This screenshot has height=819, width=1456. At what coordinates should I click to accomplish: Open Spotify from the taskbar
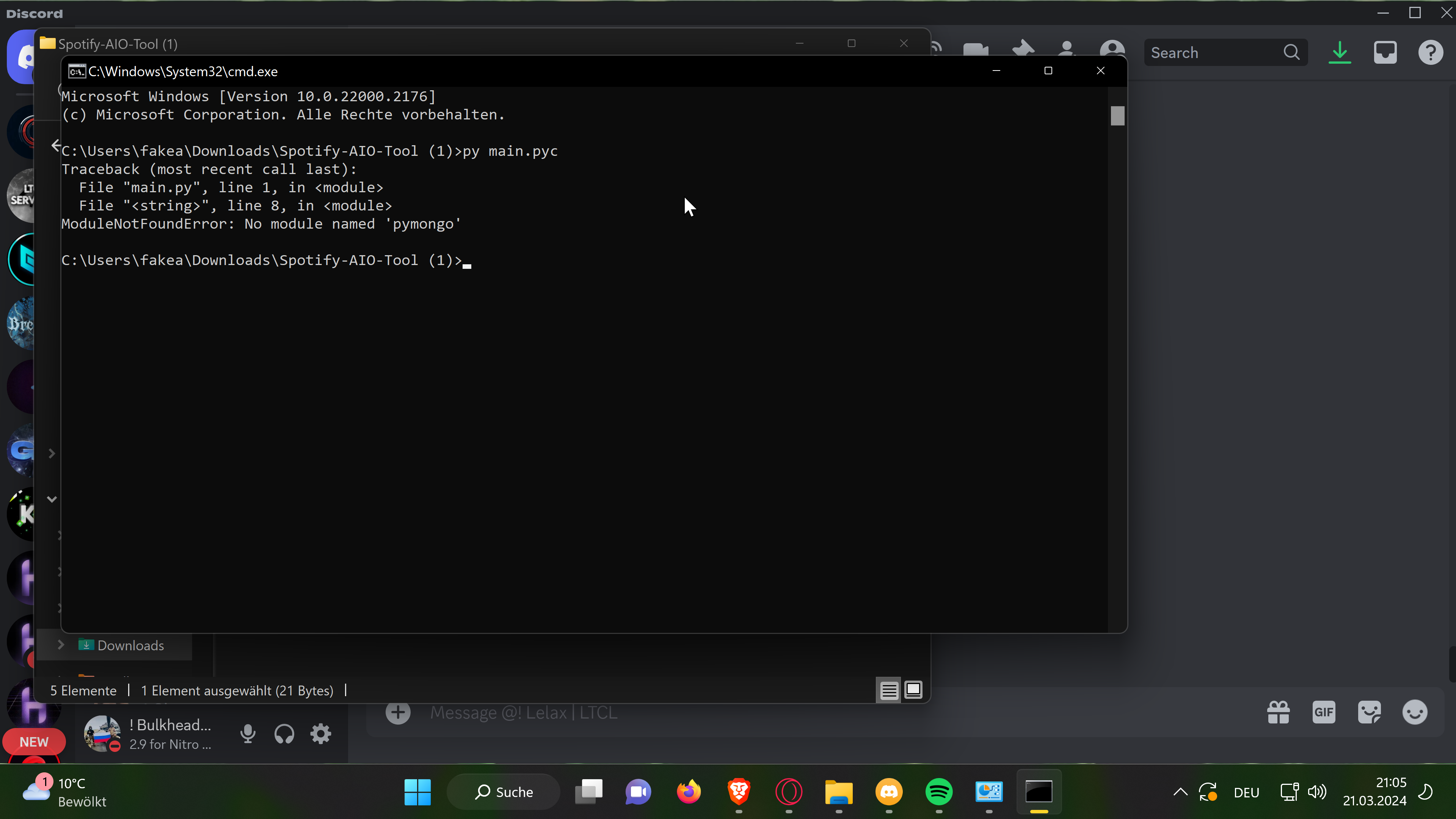939,792
